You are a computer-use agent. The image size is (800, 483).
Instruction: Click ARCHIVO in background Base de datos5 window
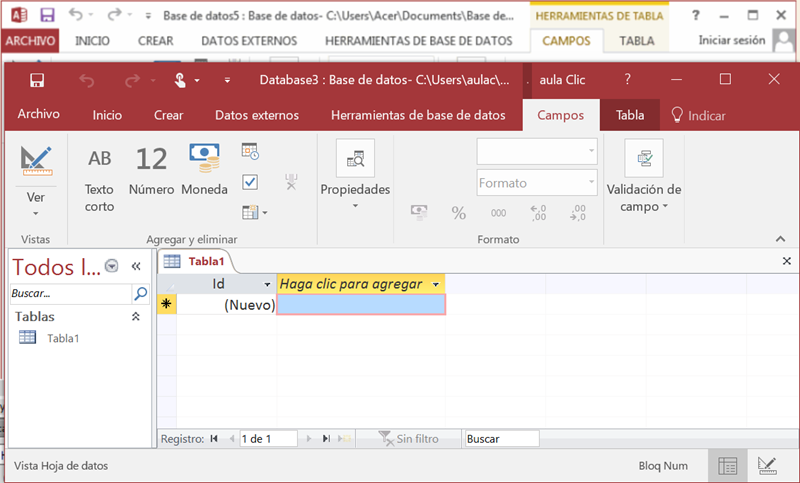click(30, 41)
